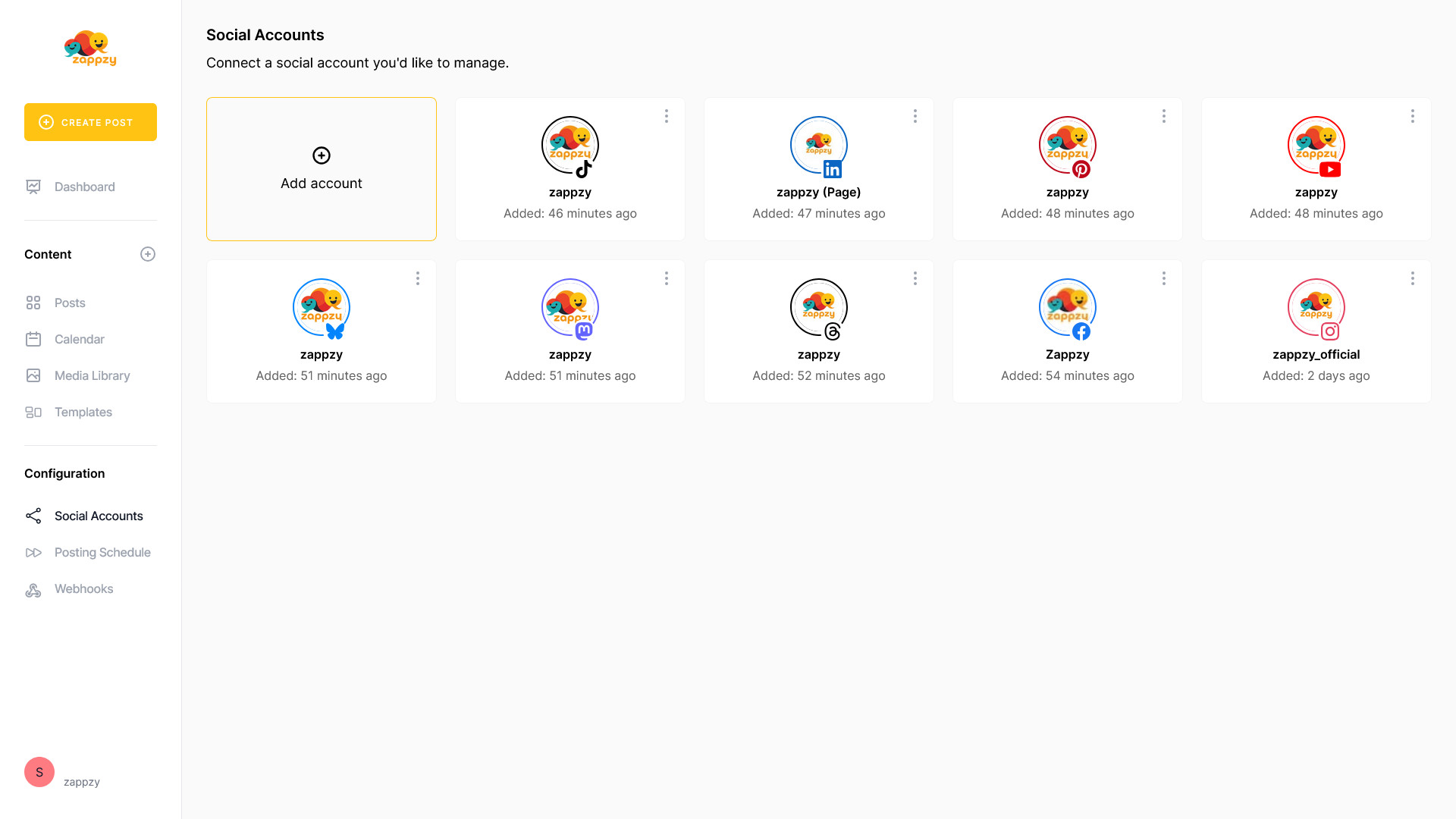
Task: Open options menu for the LinkedIn page
Action: click(915, 116)
